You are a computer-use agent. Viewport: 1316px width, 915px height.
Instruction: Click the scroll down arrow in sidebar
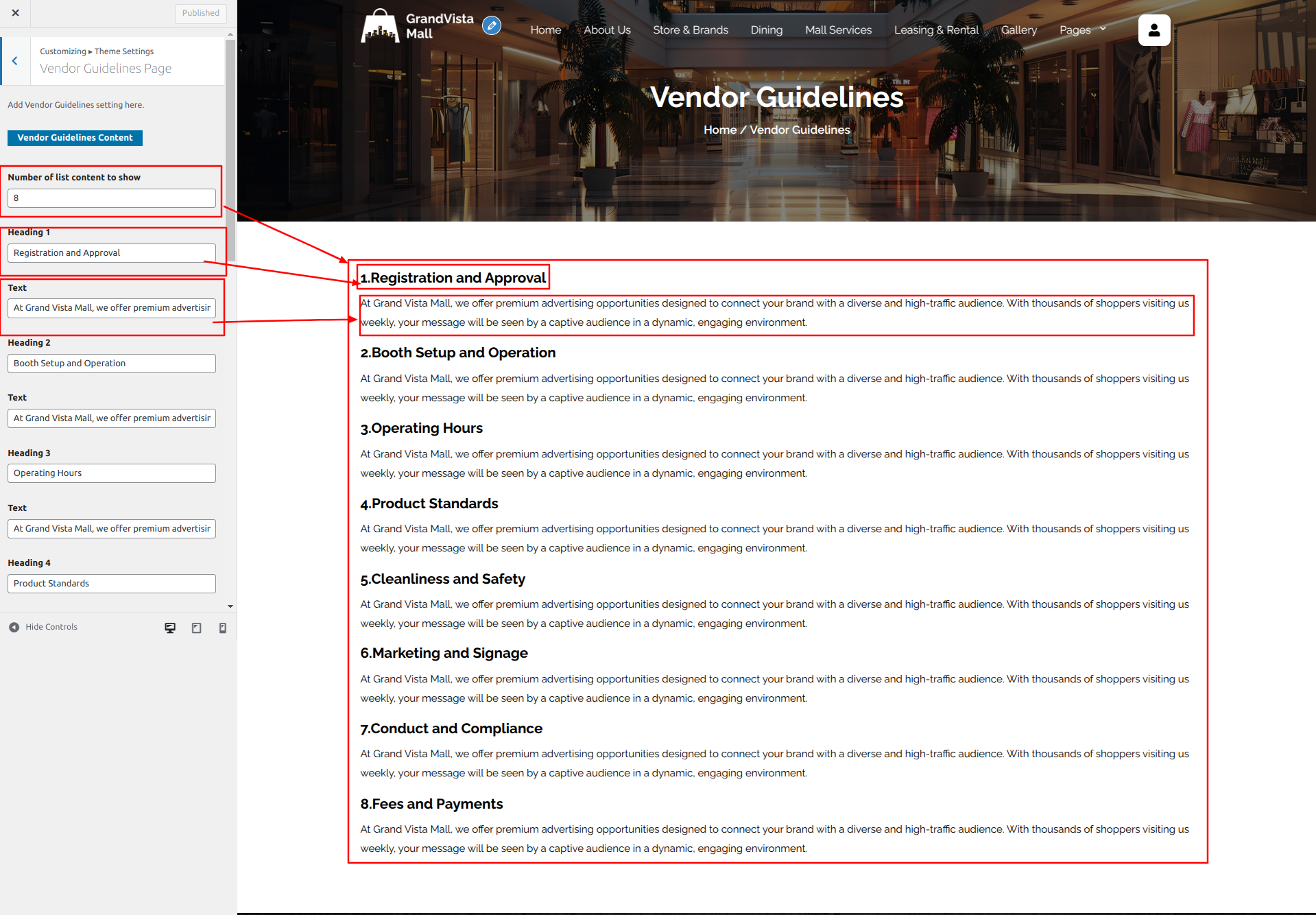click(x=230, y=606)
